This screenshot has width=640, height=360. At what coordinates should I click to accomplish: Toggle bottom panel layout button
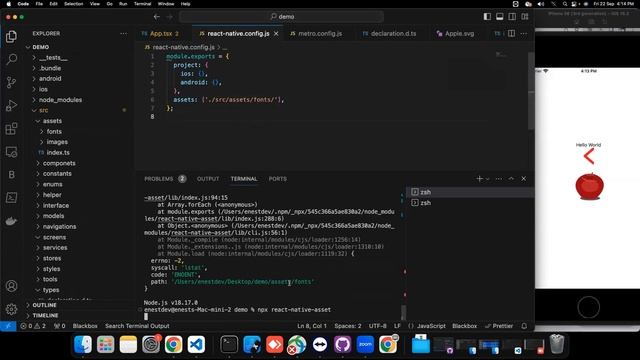[x=500, y=16]
